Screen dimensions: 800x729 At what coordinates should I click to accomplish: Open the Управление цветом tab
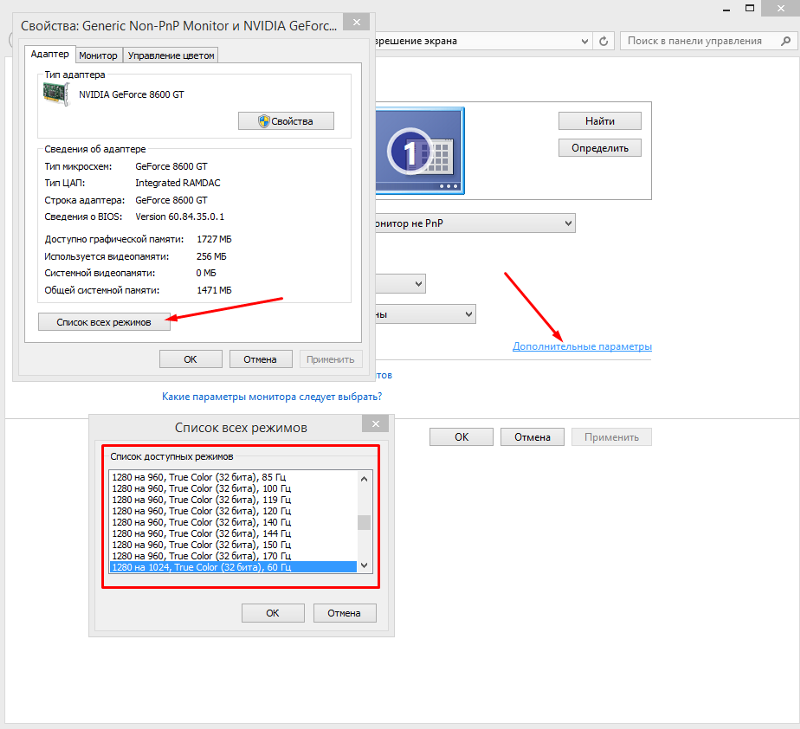pos(170,55)
